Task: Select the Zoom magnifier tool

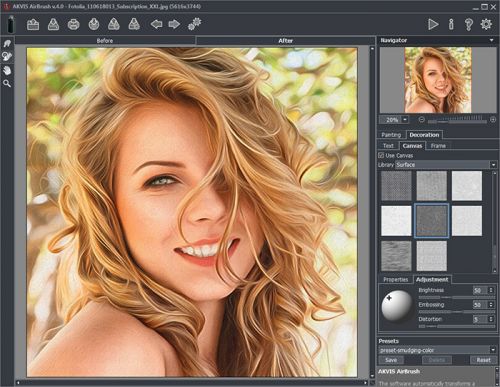Action: pyautogui.click(x=7, y=83)
